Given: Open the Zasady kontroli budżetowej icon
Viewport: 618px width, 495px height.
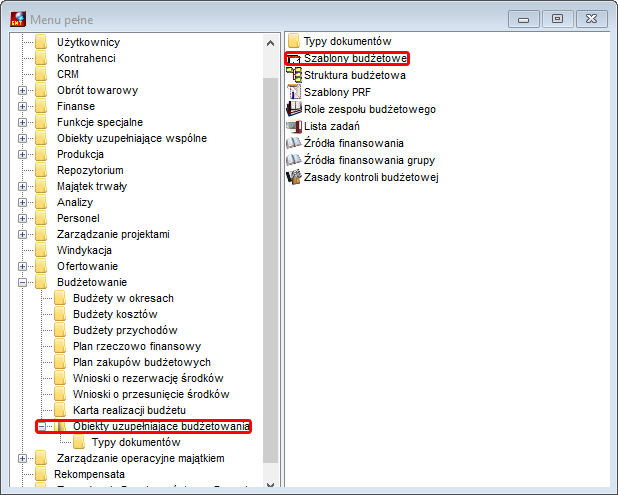Looking at the screenshot, I should [294, 177].
